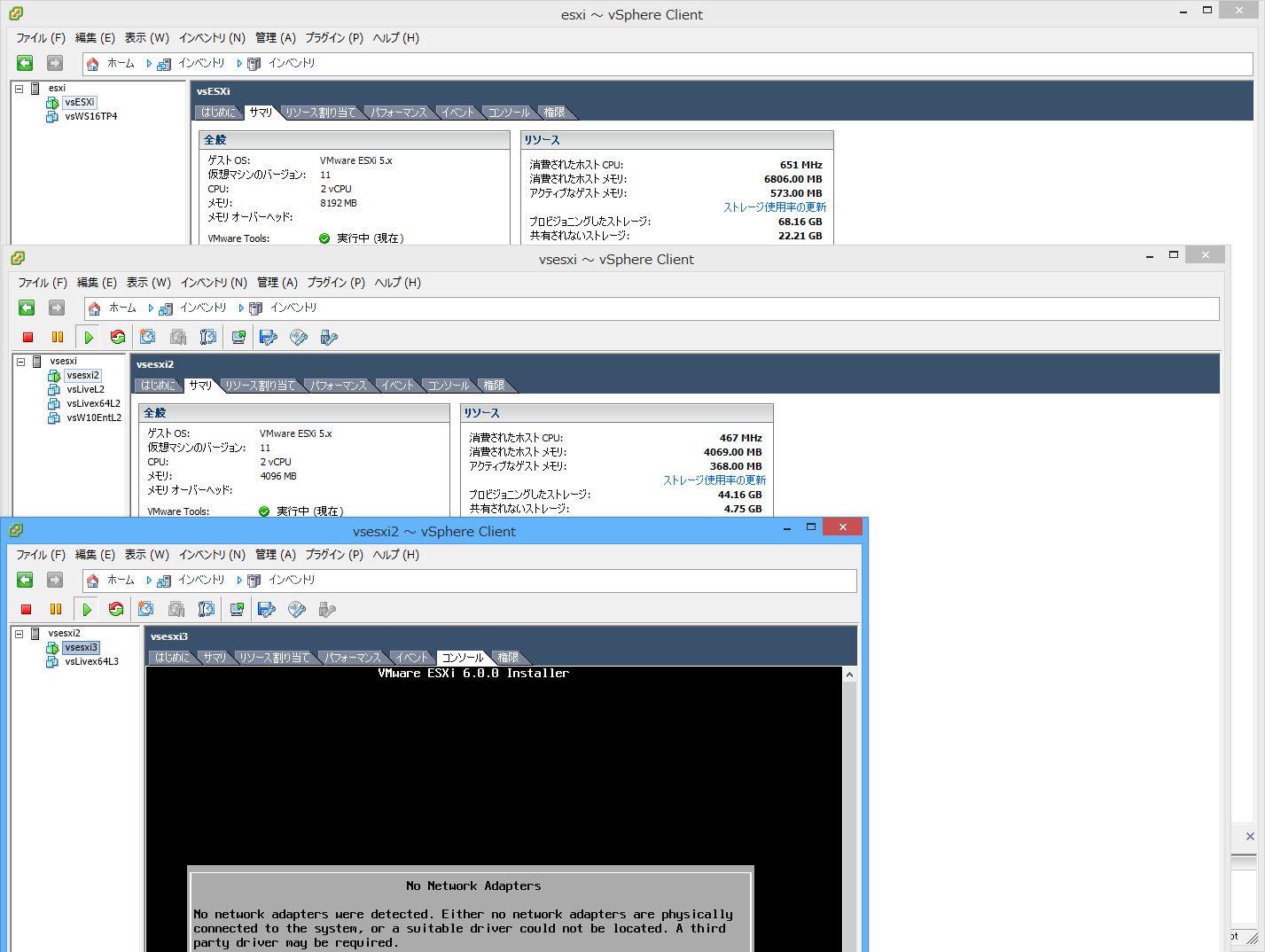Image resolution: width=1265 pixels, height=952 pixels.
Task: Click ストレージ使用率の更新 link in esxi window
Action: [x=775, y=207]
